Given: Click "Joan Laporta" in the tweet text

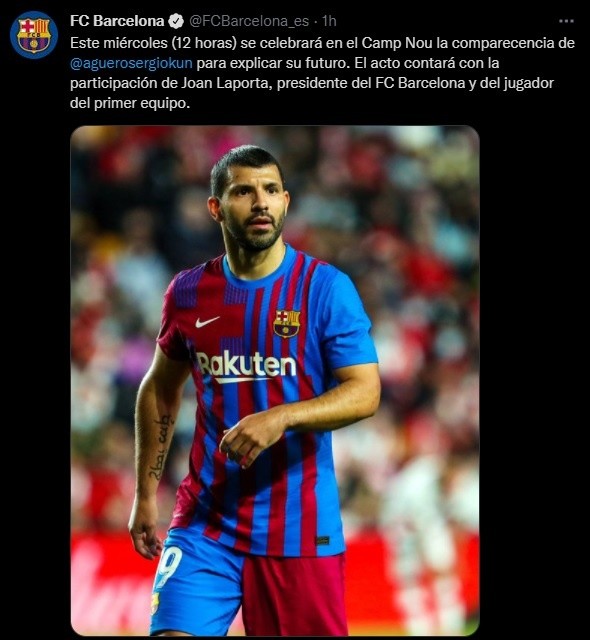Looking at the screenshot, I should coord(224,83).
